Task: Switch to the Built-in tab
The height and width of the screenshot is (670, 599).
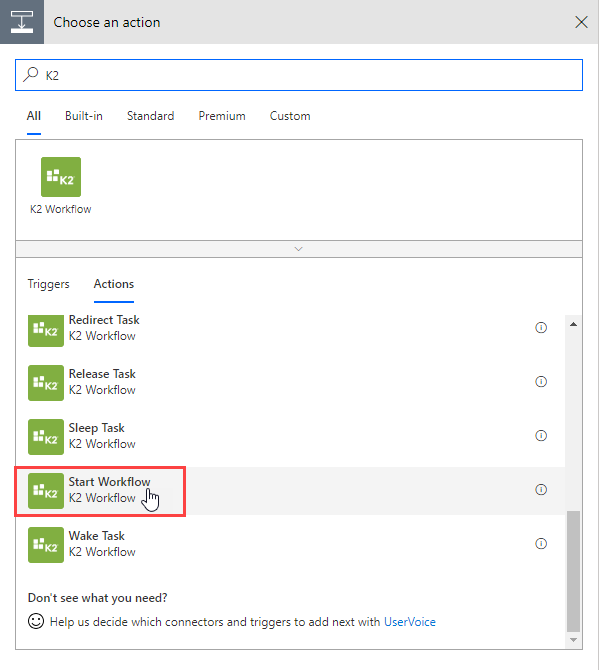Action: (x=84, y=116)
